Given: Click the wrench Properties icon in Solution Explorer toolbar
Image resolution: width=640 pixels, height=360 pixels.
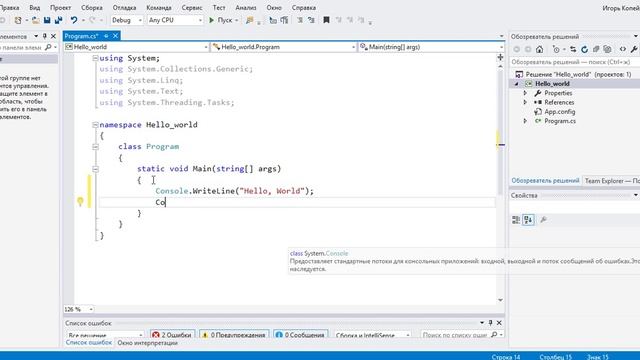Looking at the screenshot, I should (634, 49).
